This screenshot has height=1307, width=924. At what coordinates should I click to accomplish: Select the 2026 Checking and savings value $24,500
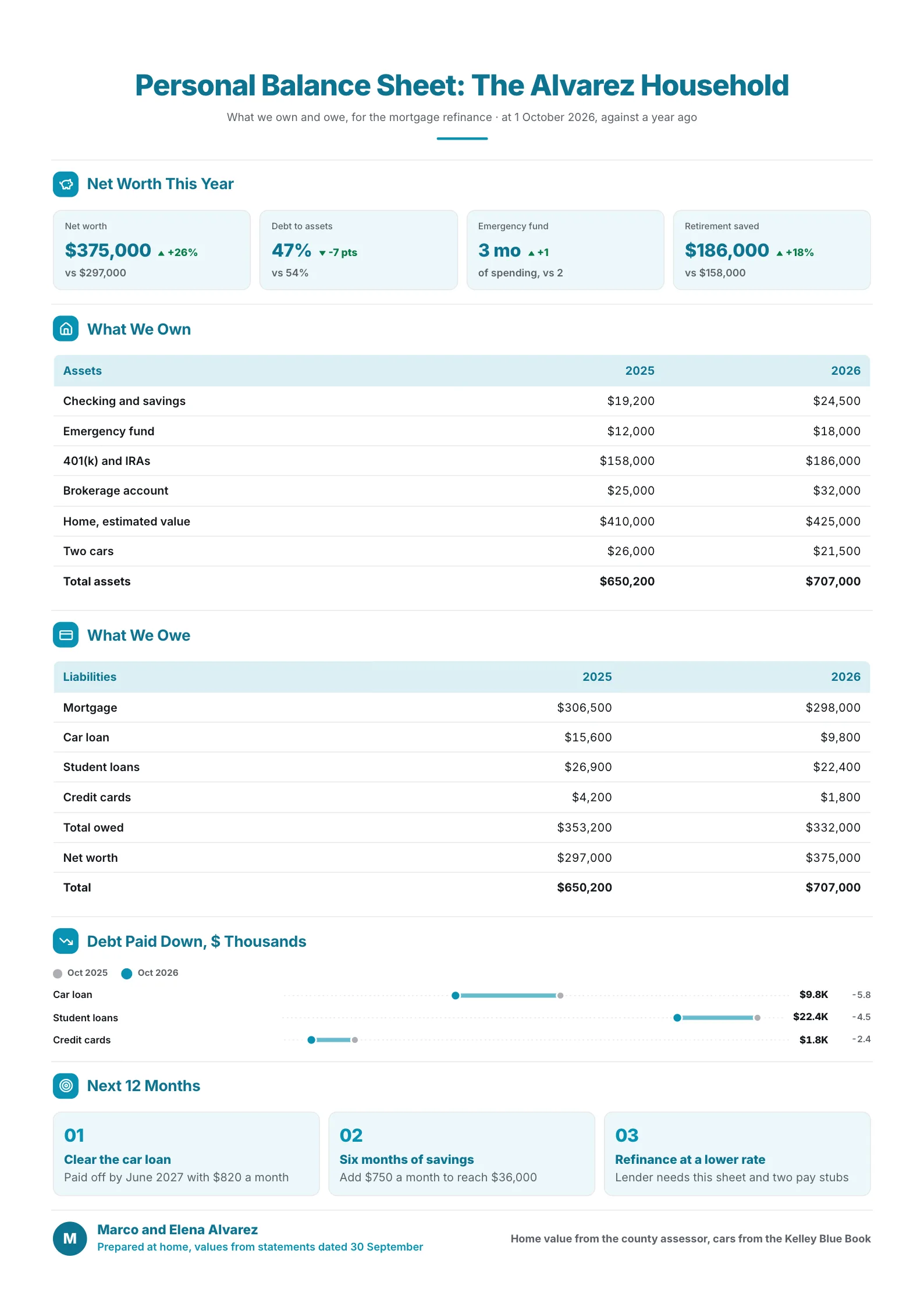[x=837, y=401]
